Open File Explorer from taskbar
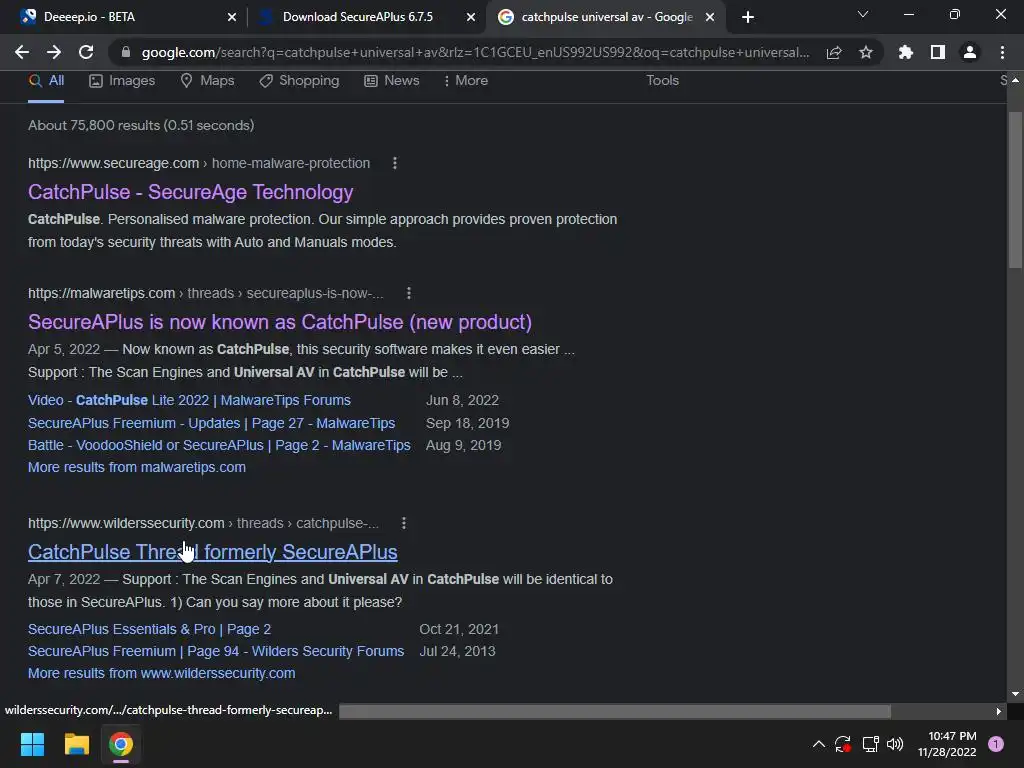Screen dimensions: 1024x768 [76, 744]
